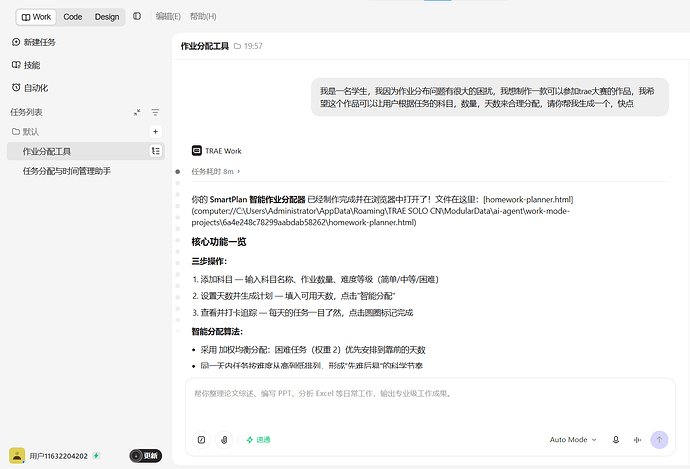Click the slash command icon
Viewport: 690px width, 469px height.
point(202,440)
